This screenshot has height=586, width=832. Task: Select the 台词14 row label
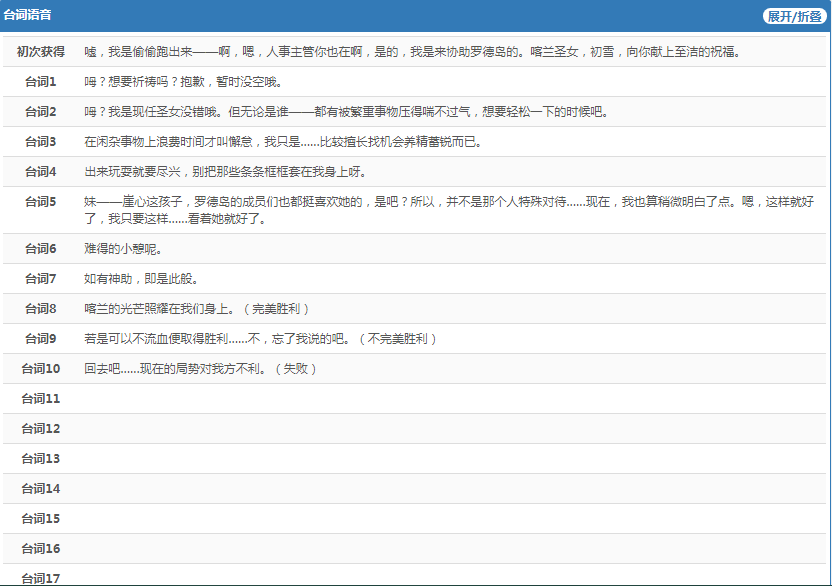click(41, 488)
